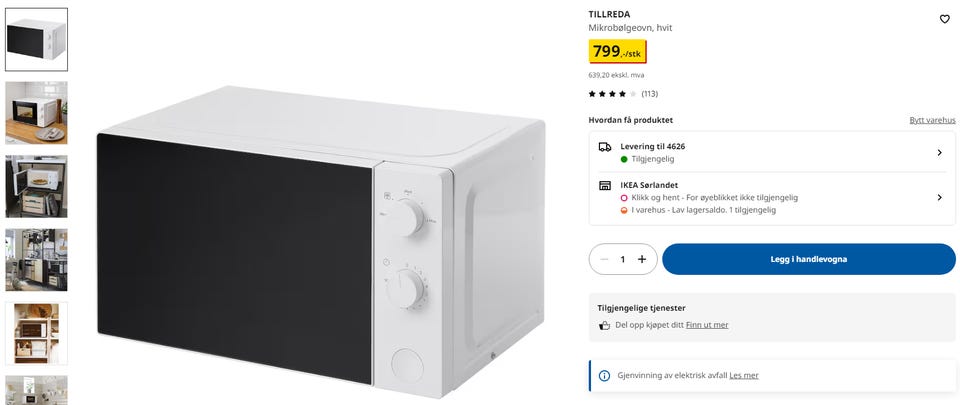The image size is (960, 405).
Task: Select thumbnail showing open microwave door
Action: pos(37,187)
